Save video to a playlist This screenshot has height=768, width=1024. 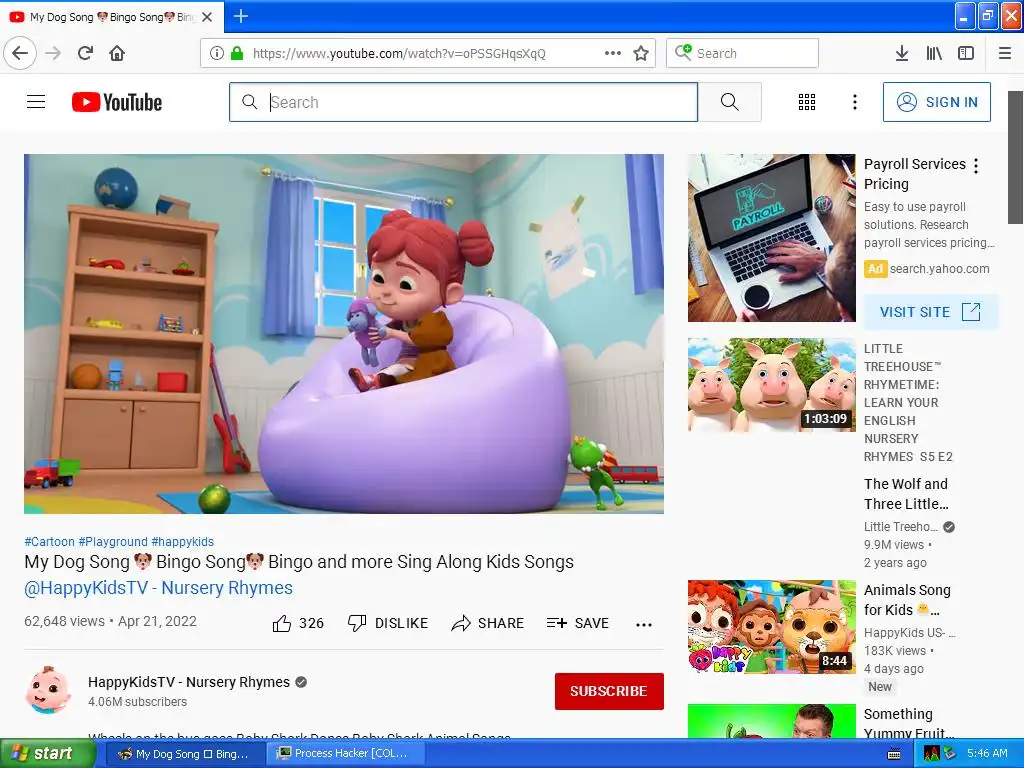578,624
